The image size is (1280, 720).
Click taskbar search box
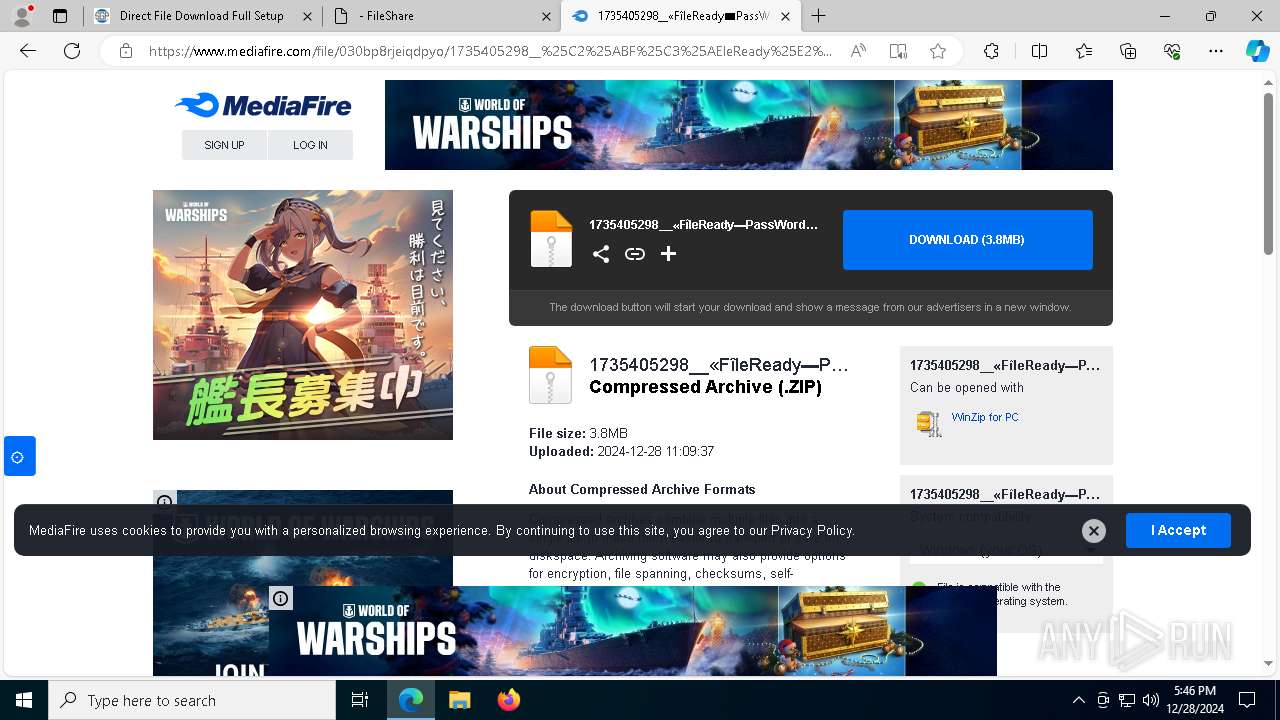pos(192,700)
